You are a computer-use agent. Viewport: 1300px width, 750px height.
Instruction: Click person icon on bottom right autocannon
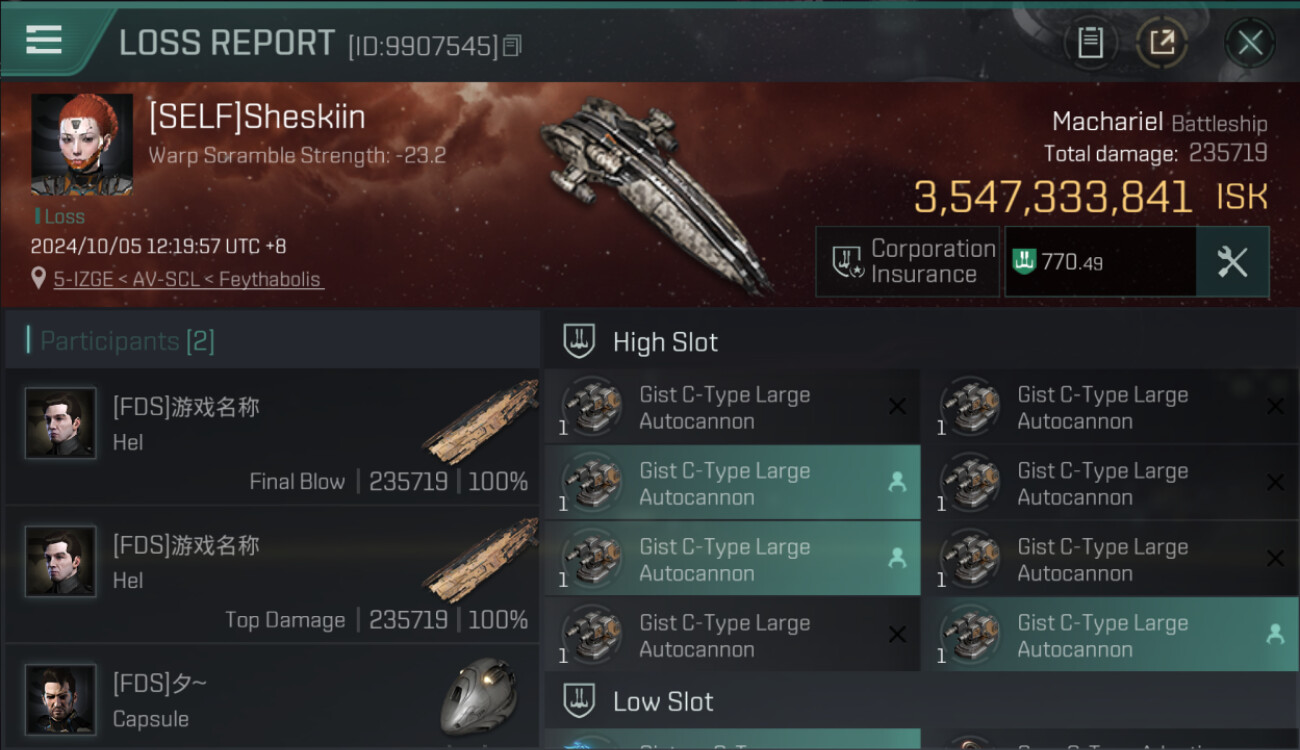pyautogui.click(x=1275, y=634)
